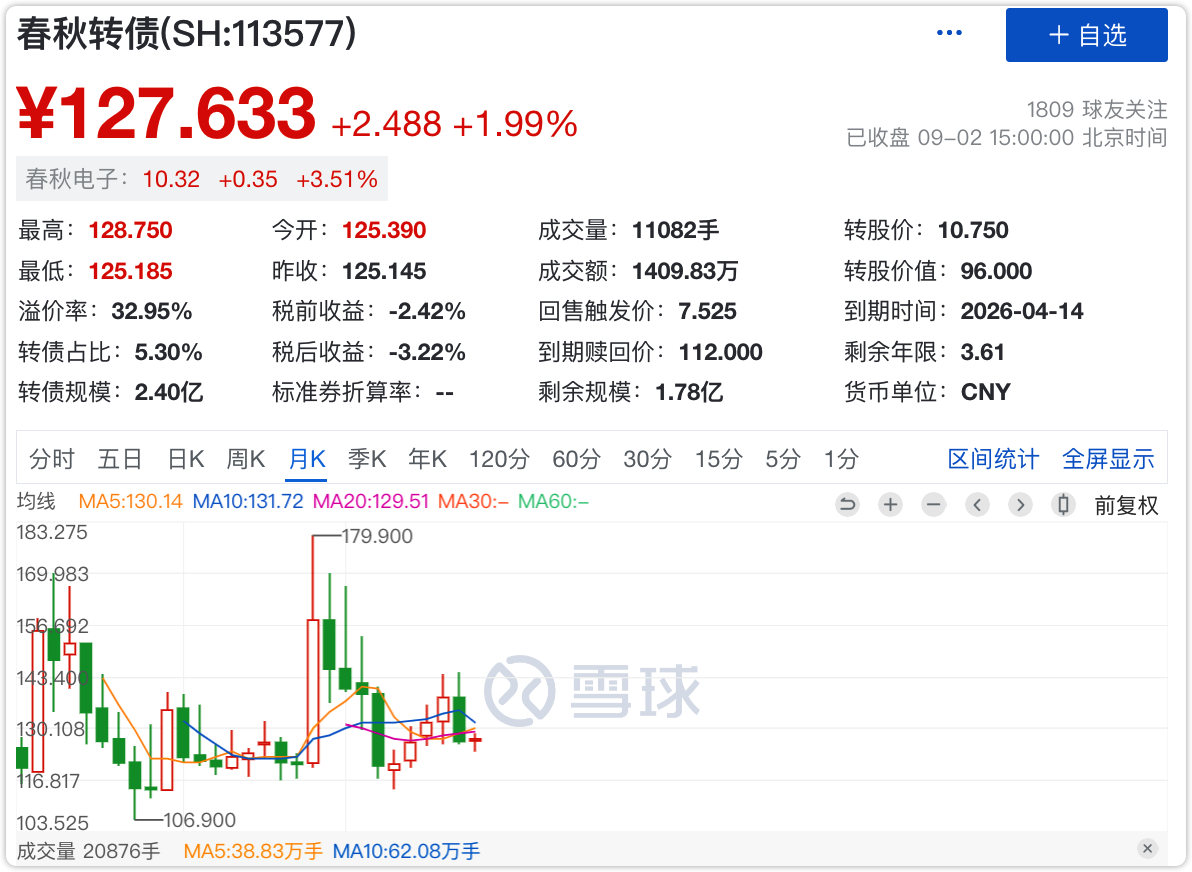The image size is (1192, 872).
Task: Close the volume panel with x icon
Action: pos(1147,848)
